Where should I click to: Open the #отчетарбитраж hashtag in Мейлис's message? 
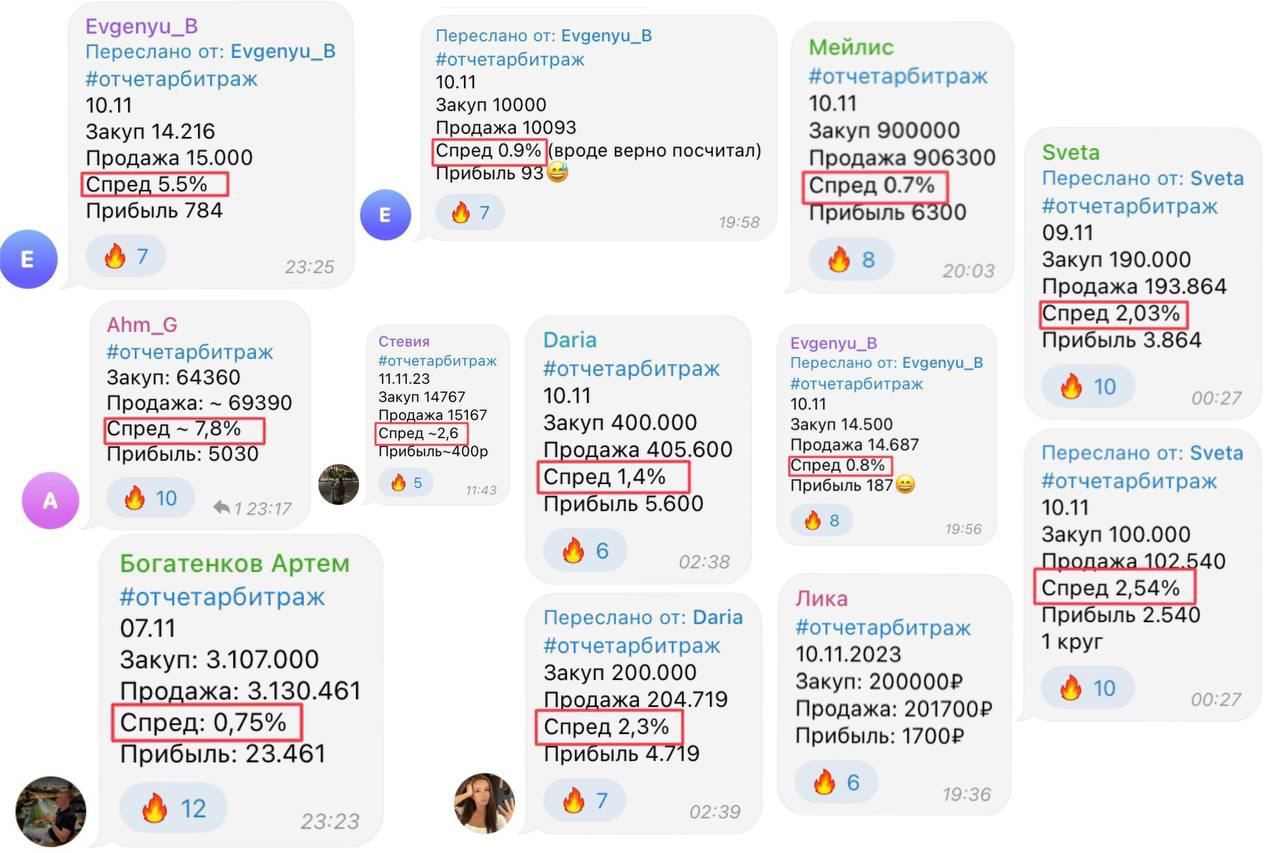898,76
